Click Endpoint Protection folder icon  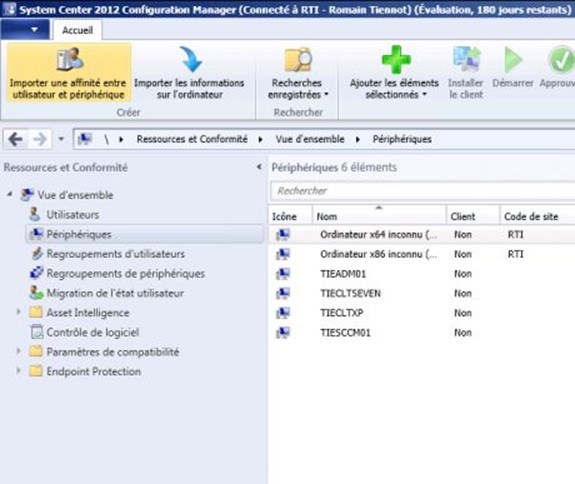(36, 371)
